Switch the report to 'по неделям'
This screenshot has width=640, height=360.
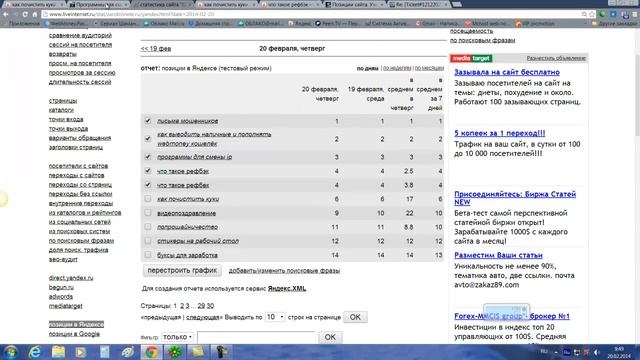click(397, 68)
